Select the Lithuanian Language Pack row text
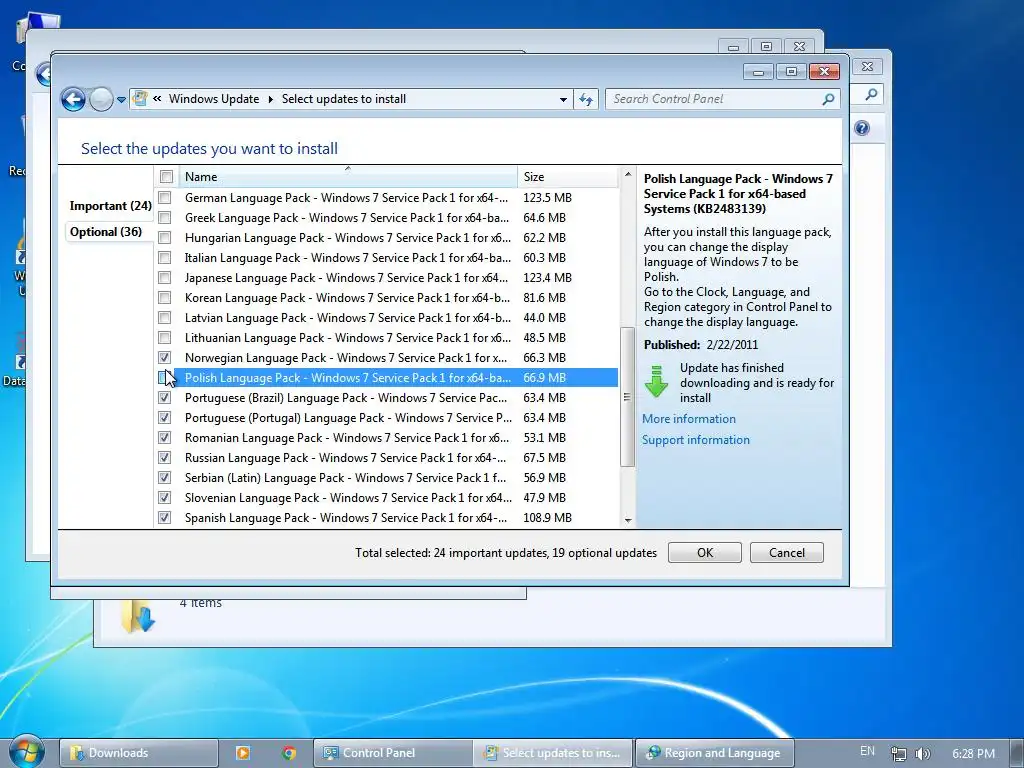Image resolution: width=1024 pixels, height=768 pixels. (347, 338)
